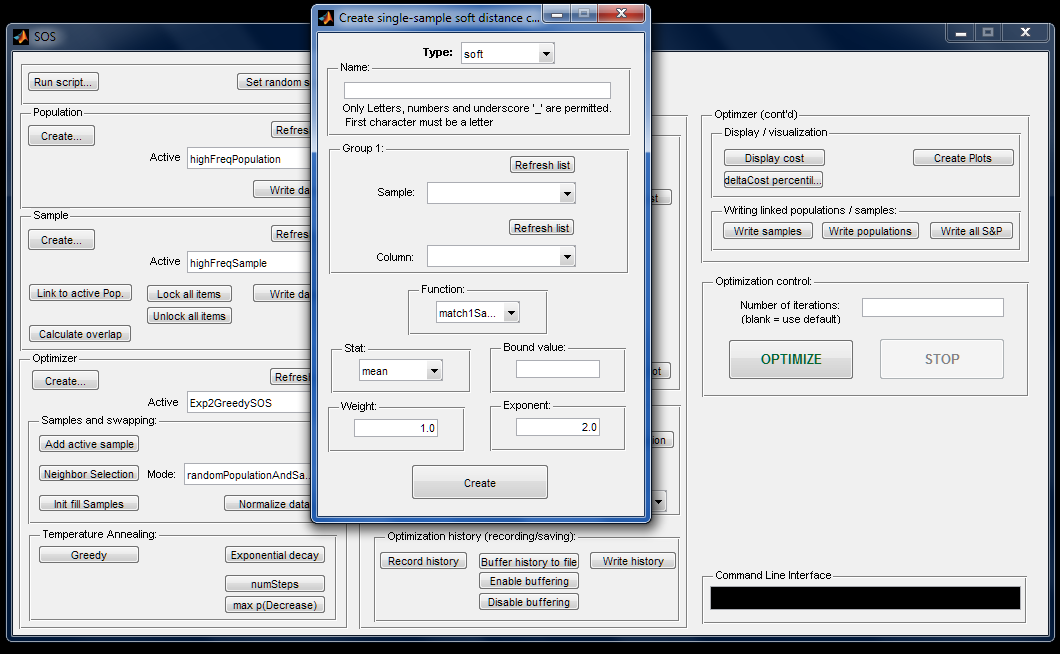
Task: Click the Set random seed button
Action: point(274,82)
